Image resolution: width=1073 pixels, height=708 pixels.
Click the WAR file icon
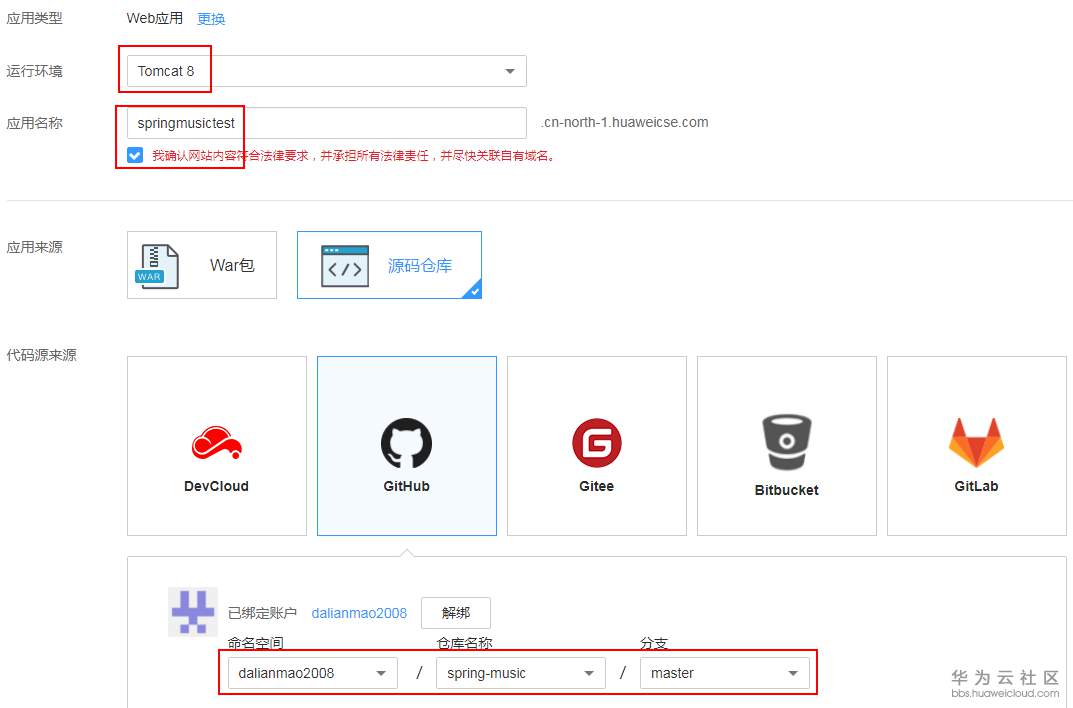pos(157,266)
